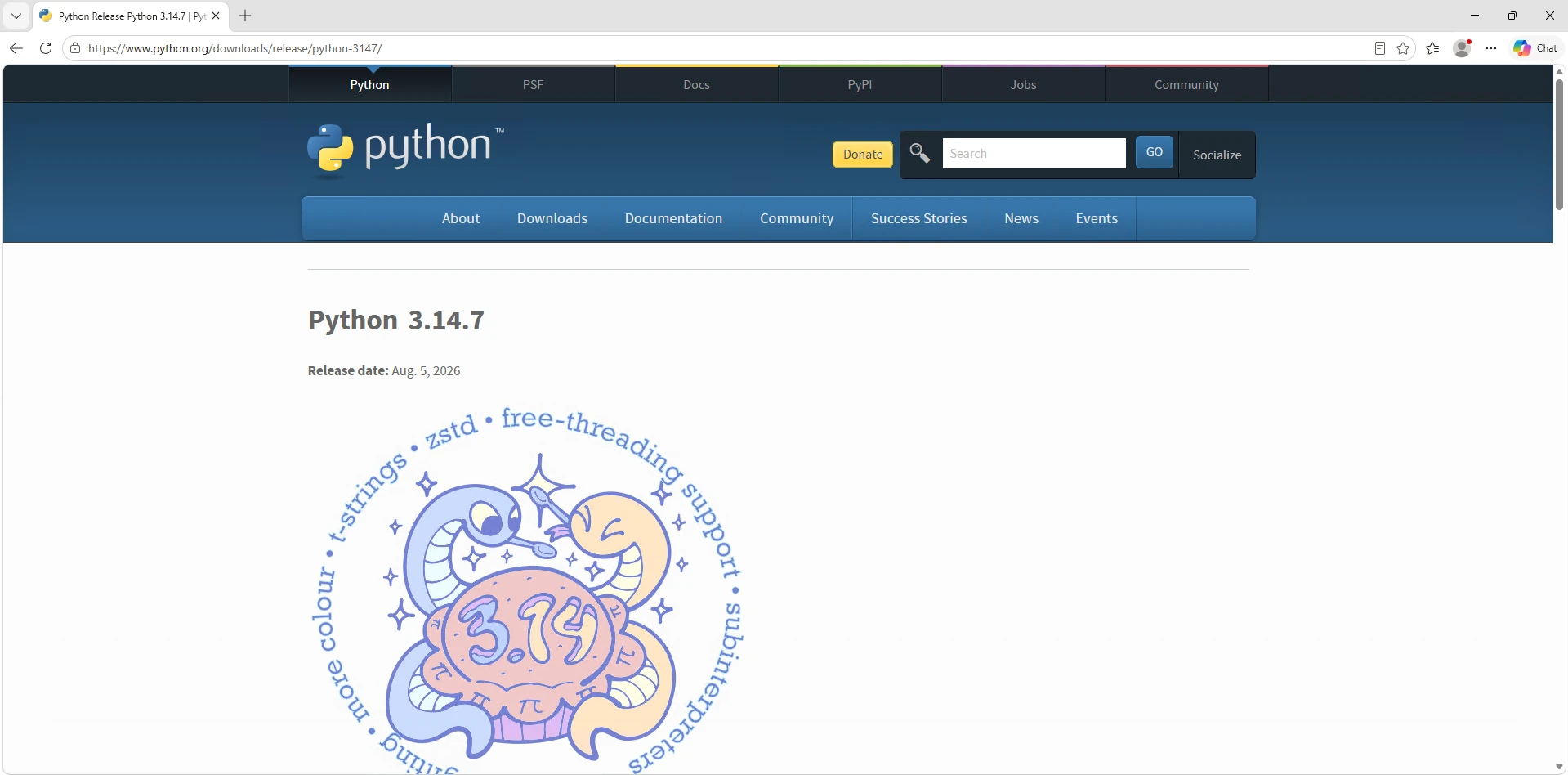Open the PSF top tab

pyautogui.click(x=534, y=84)
